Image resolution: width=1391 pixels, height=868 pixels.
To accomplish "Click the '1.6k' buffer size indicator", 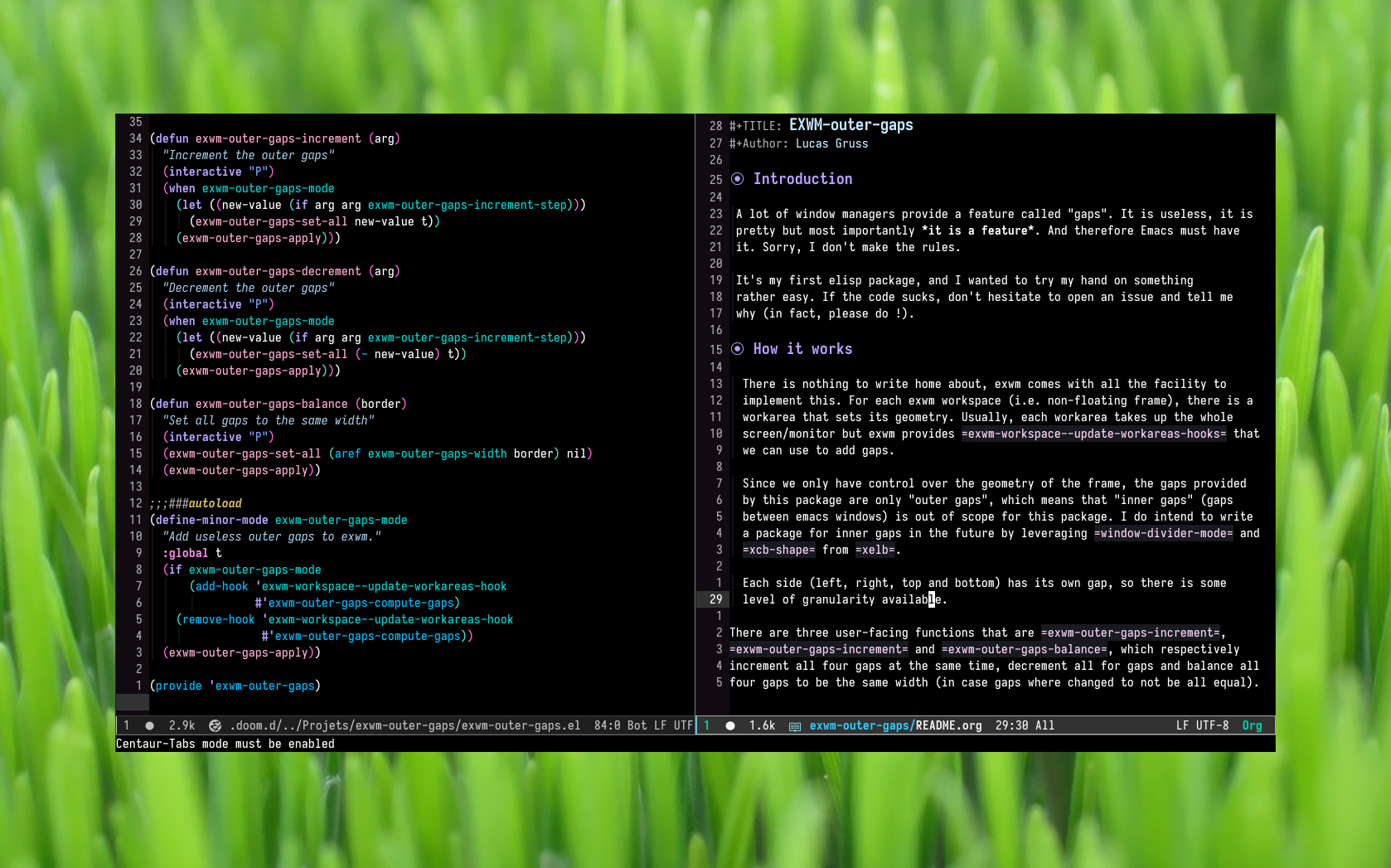I will (x=762, y=725).
